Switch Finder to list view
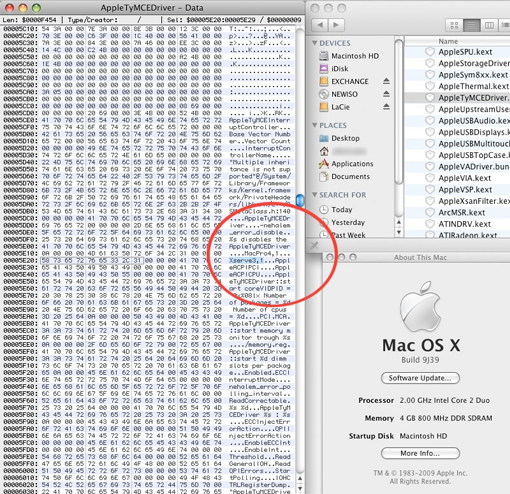Viewport: 510px width, 494px height. [x=471, y=25]
